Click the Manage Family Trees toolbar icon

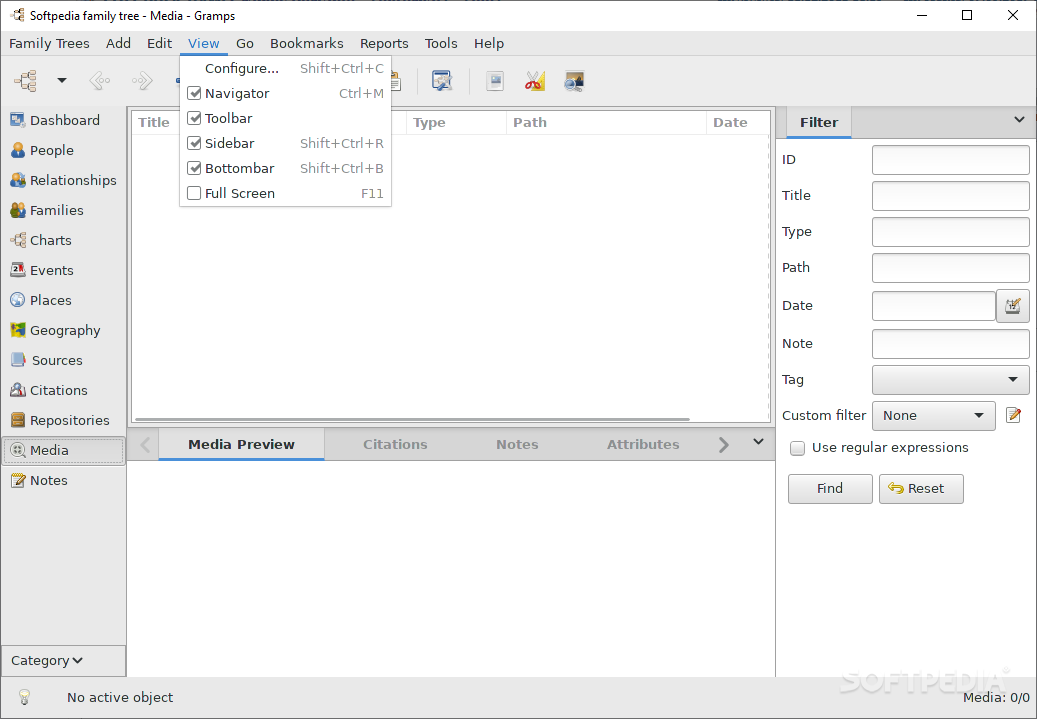coord(25,81)
